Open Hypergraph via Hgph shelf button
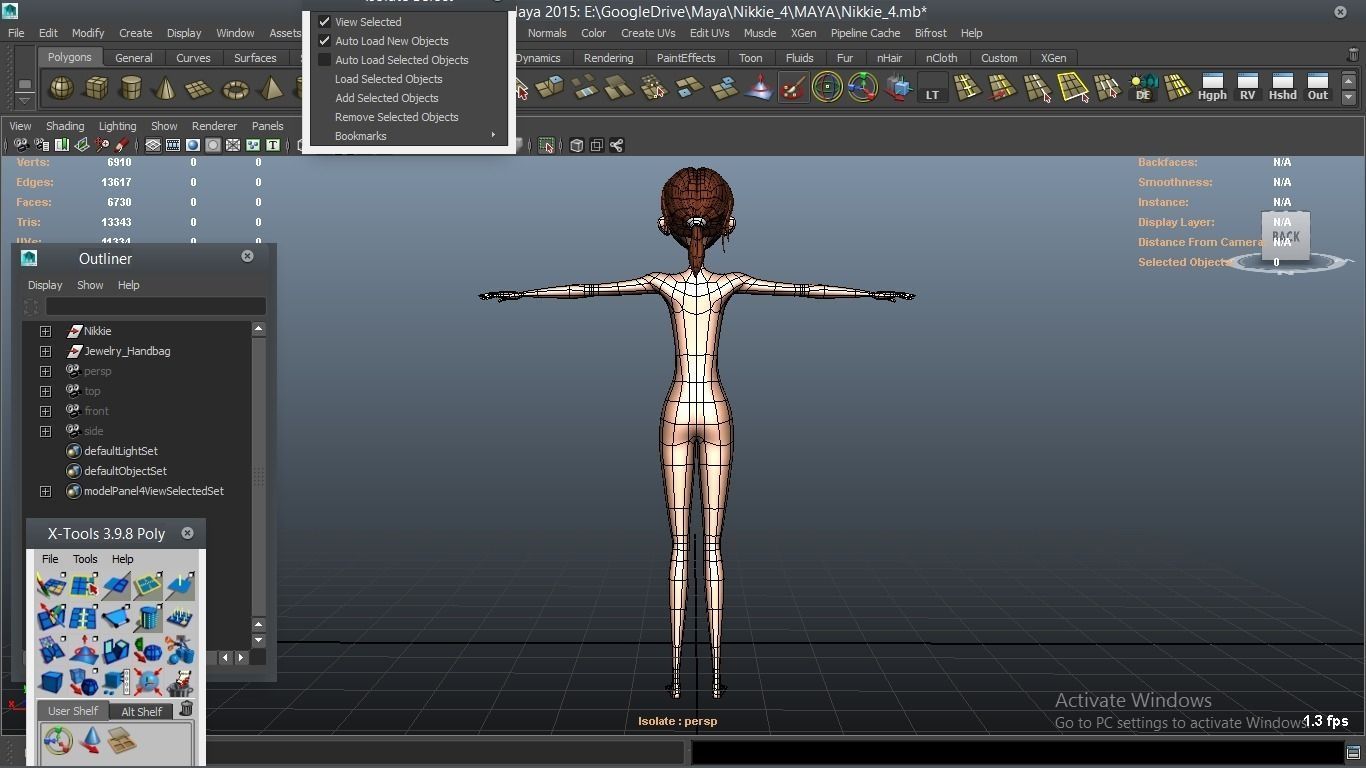The image size is (1366, 768). click(x=1212, y=87)
